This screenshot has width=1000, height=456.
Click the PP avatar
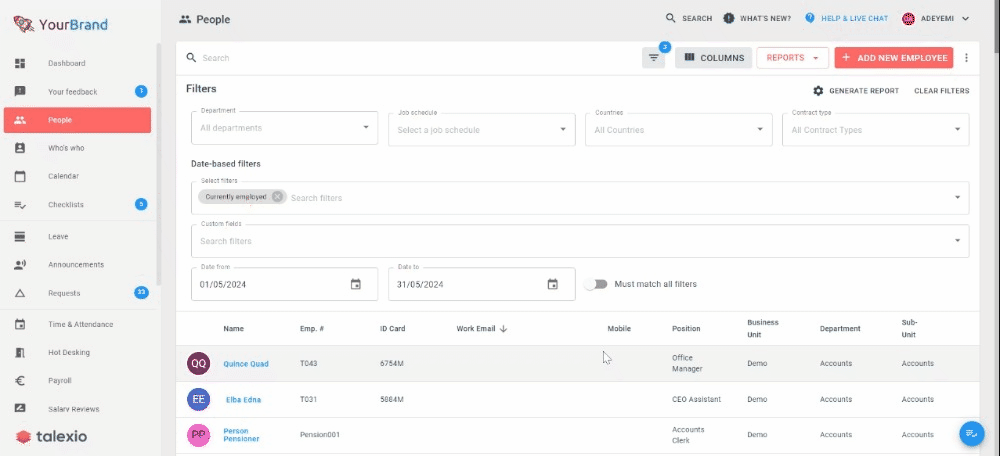pos(198,435)
